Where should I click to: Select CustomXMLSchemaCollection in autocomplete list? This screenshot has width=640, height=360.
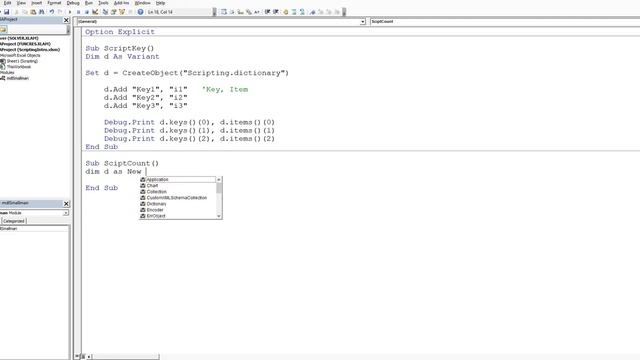click(x=178, y=198)
